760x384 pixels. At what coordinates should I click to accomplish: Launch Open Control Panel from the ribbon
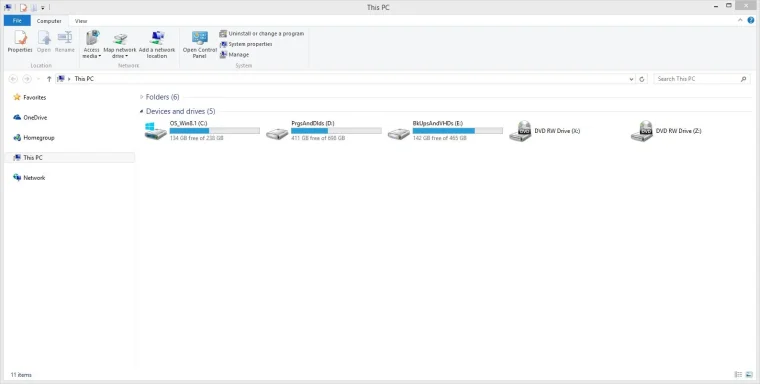(x=199, y=45)
